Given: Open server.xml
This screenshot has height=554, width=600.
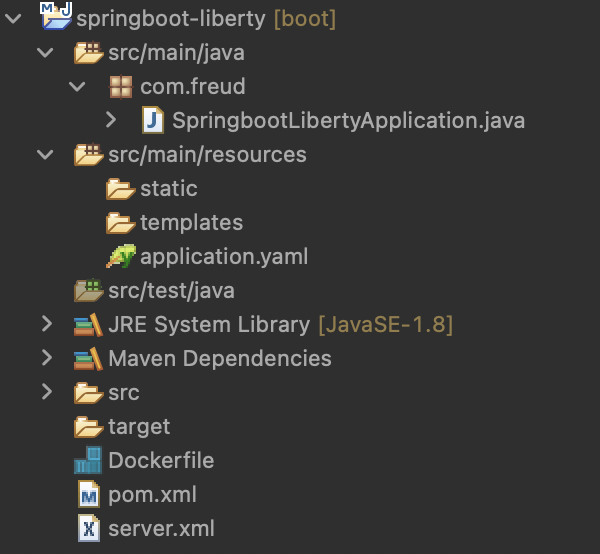Looking at the screenshot, I should 161,529.
